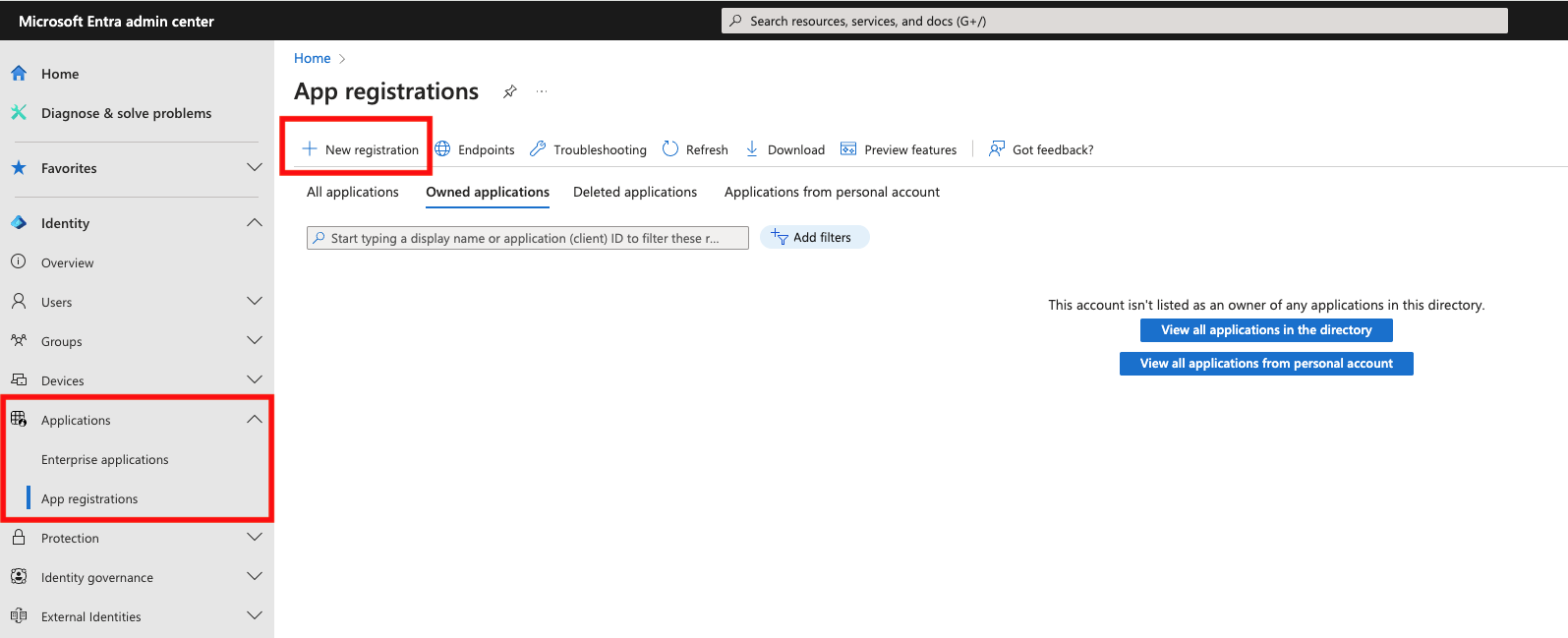Click the Refresh circular arrow icon
1568x638 pixels.
click(670, 148)
